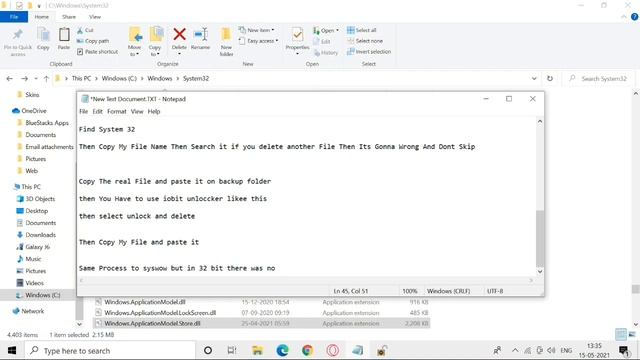Go back with the navigation arrow
Image resolution: width=640 pixels, height=360 pixels.
10,78
